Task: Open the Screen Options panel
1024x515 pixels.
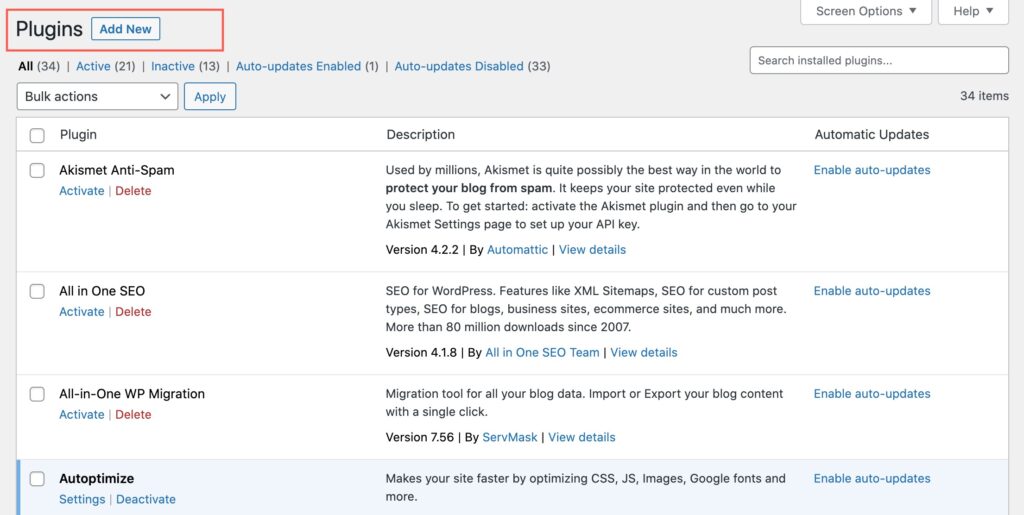Action: point(866,11)
